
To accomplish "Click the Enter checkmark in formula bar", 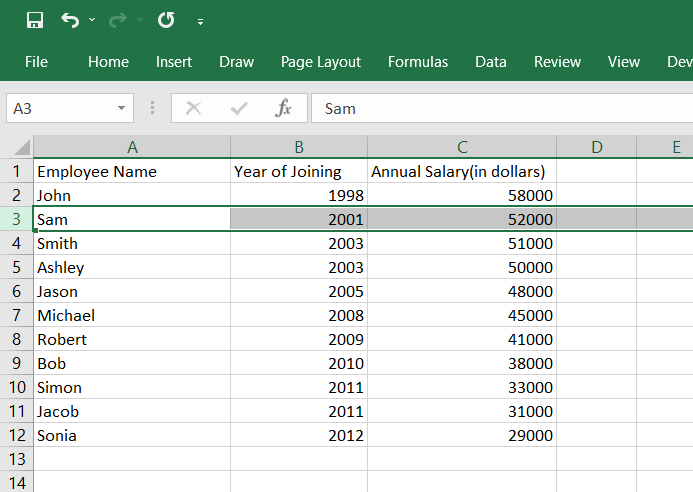I will tap(239, 108).
